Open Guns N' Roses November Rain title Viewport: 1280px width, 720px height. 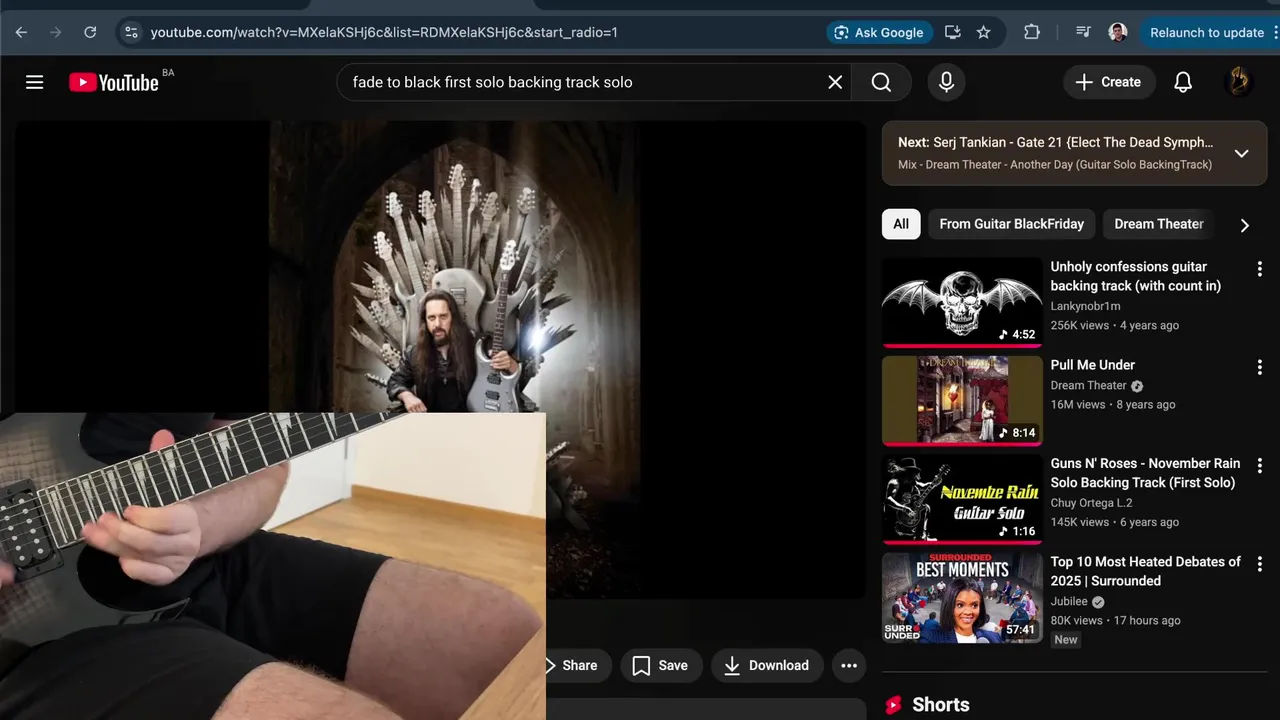pyautogui.click(x=1145, y=473)
